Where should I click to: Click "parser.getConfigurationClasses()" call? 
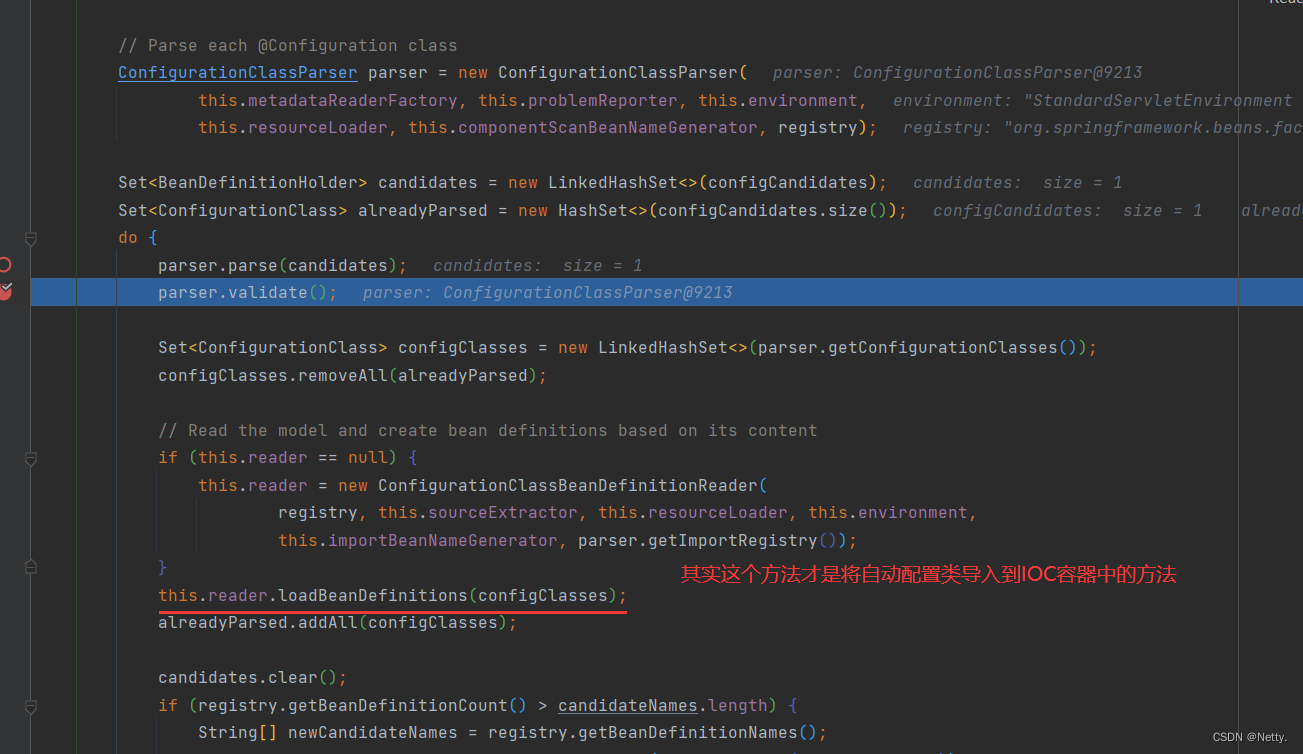(918, 347)
